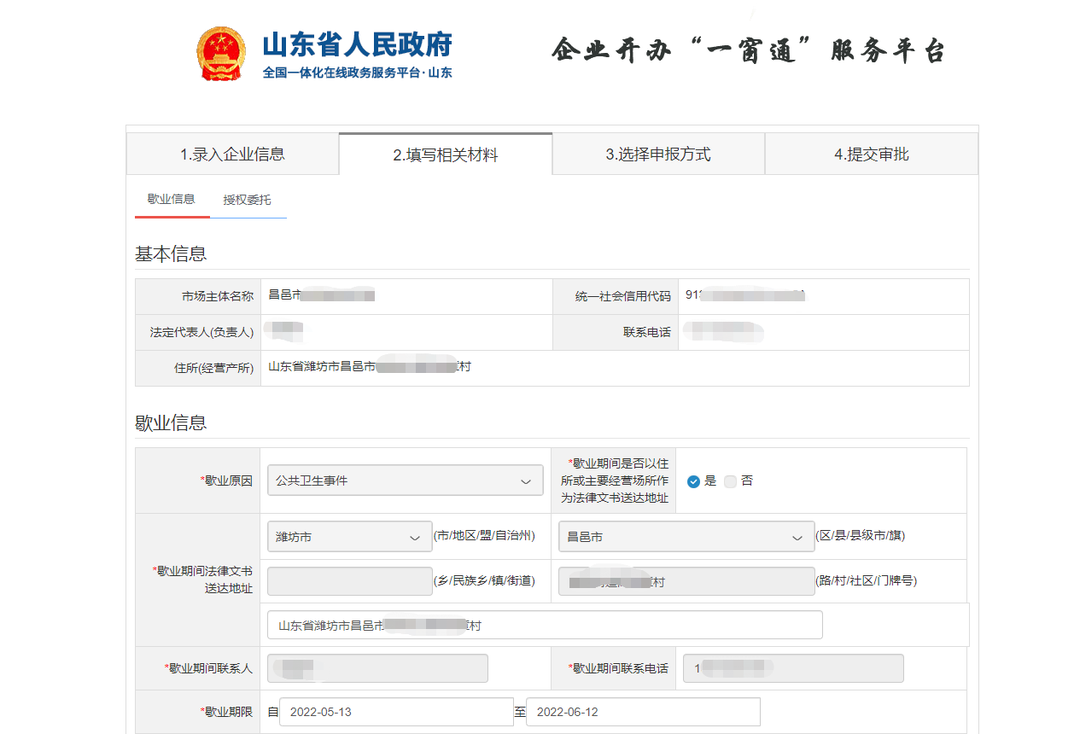The height and width of the screenshot is (734, 1080).
Task: Click the full delivery address field
Action: coord(544,625)
